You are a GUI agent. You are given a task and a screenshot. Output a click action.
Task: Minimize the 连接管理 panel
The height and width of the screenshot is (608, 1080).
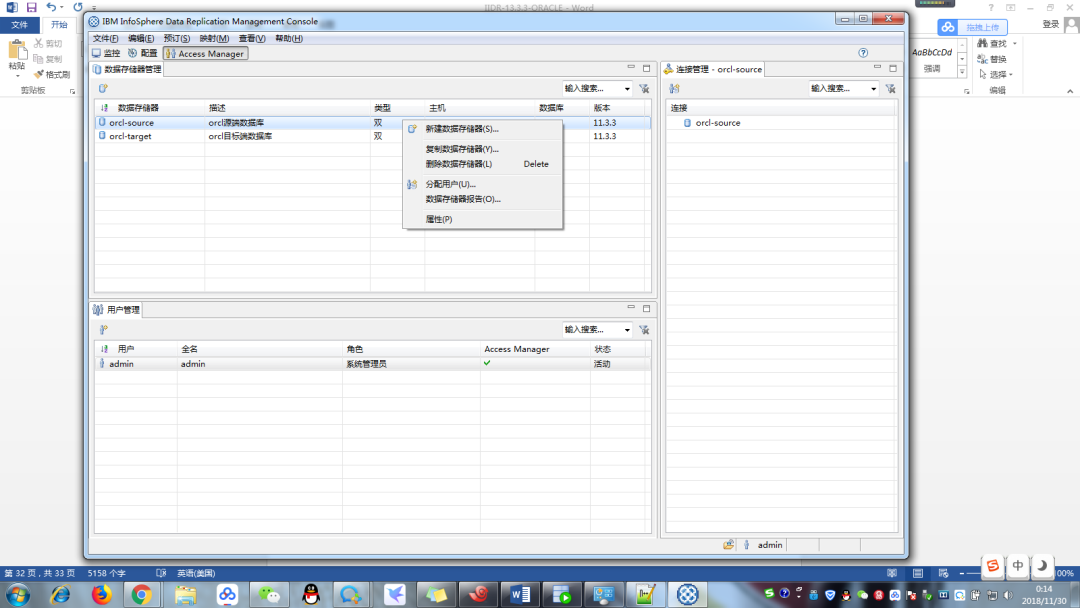pyautogui.click(x=878, y=67)
